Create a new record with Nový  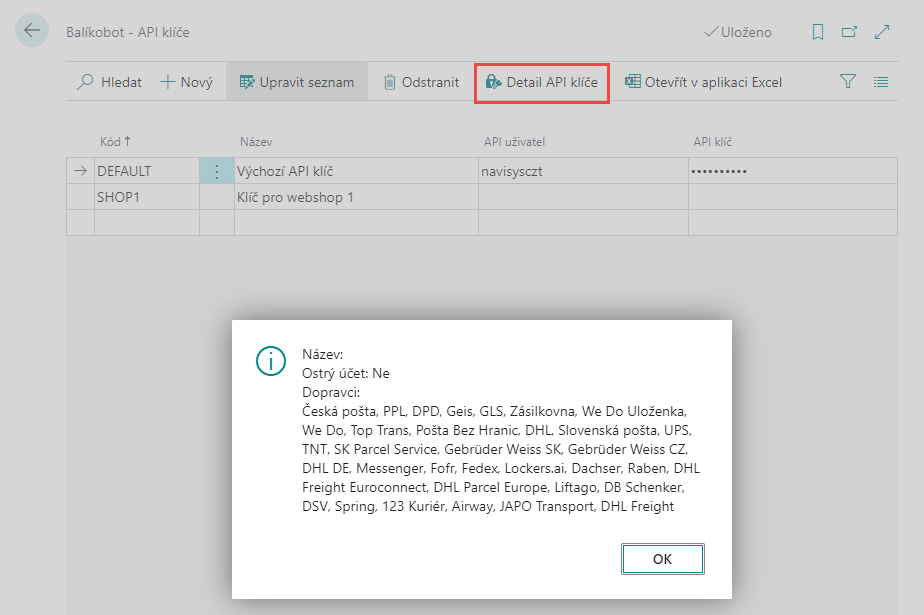pos(186,82)
